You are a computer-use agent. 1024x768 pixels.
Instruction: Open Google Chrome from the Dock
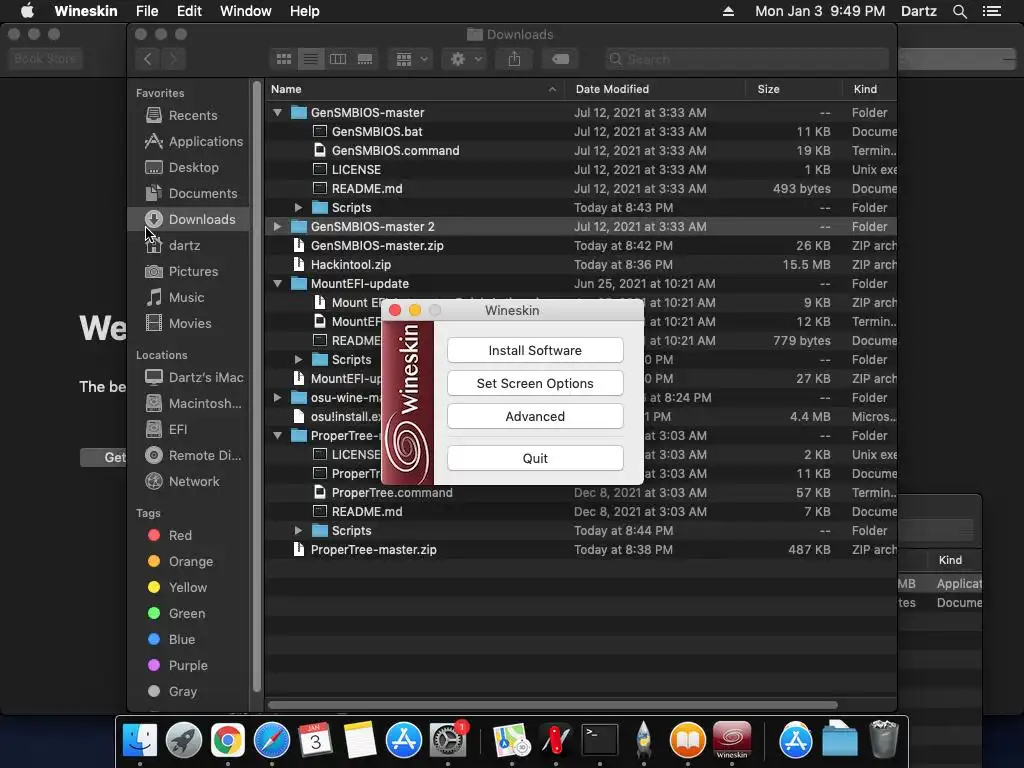pyautogui.click(x=227, y=741)
